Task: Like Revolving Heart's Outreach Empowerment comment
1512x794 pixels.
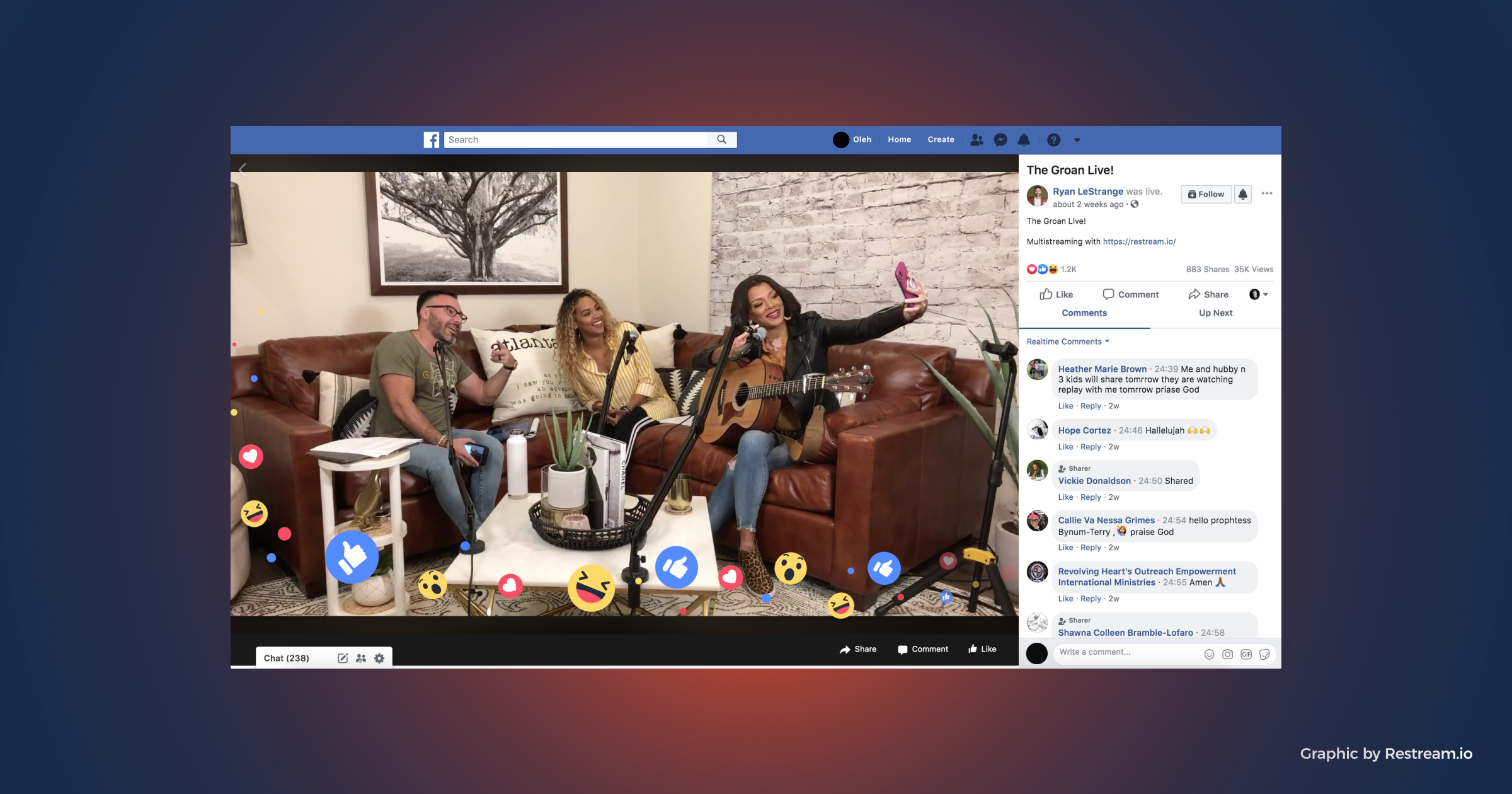Action: 1065,599
